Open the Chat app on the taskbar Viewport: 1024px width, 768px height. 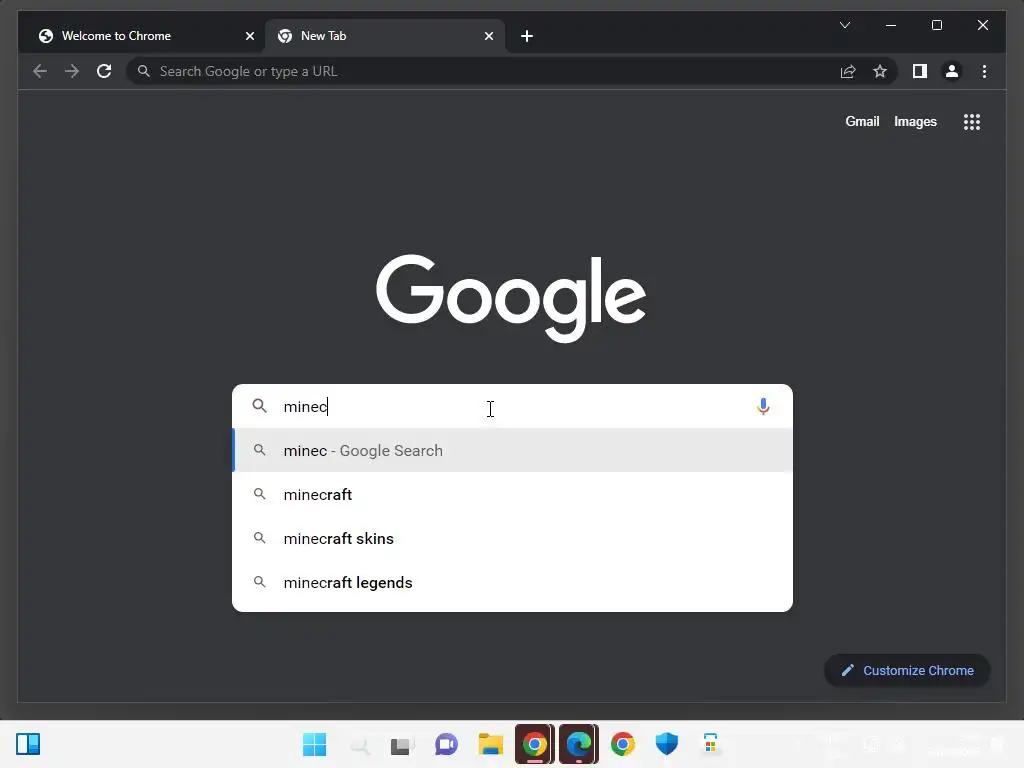click(x=447, y=744)
